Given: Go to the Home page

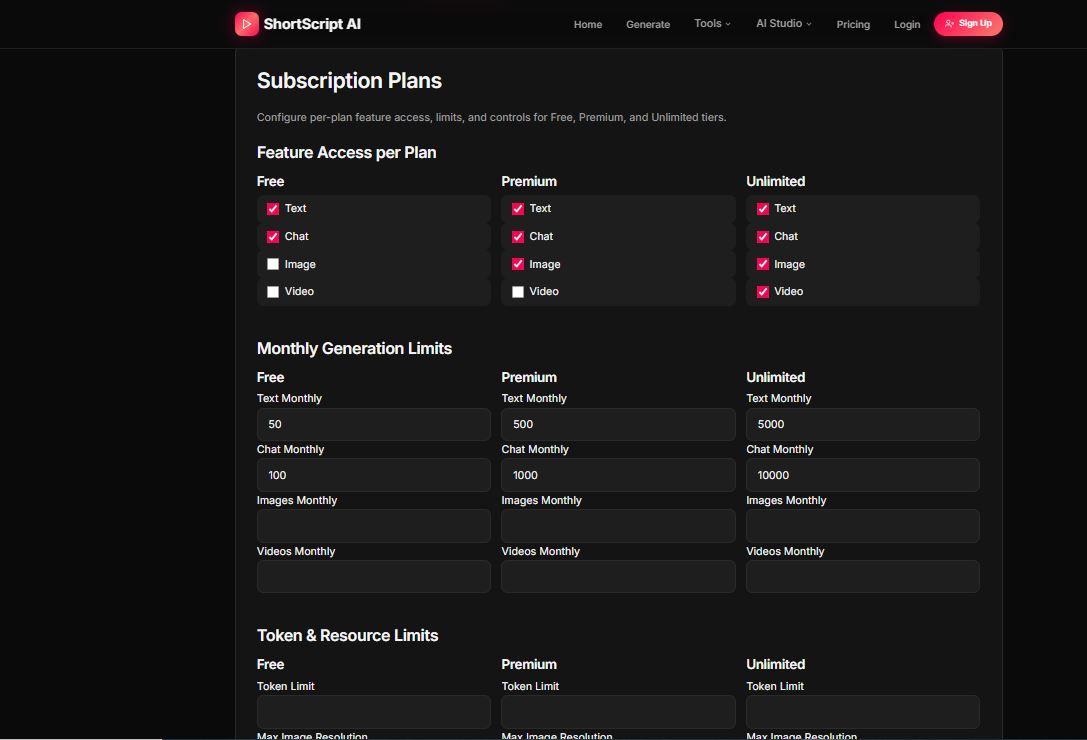Looking at the screenshot, I should point(587,25).
